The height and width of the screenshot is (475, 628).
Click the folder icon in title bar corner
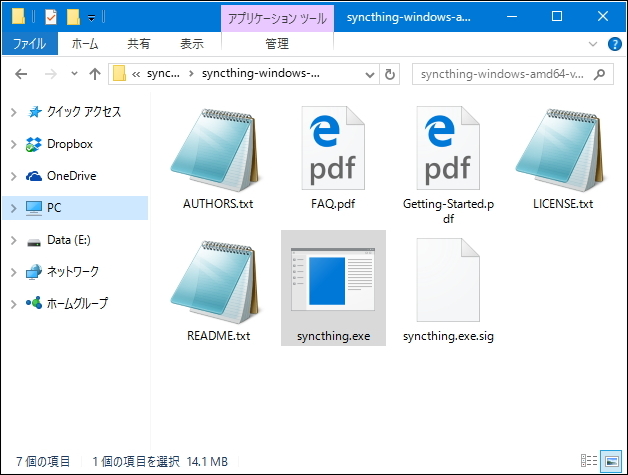pos(18,16)
